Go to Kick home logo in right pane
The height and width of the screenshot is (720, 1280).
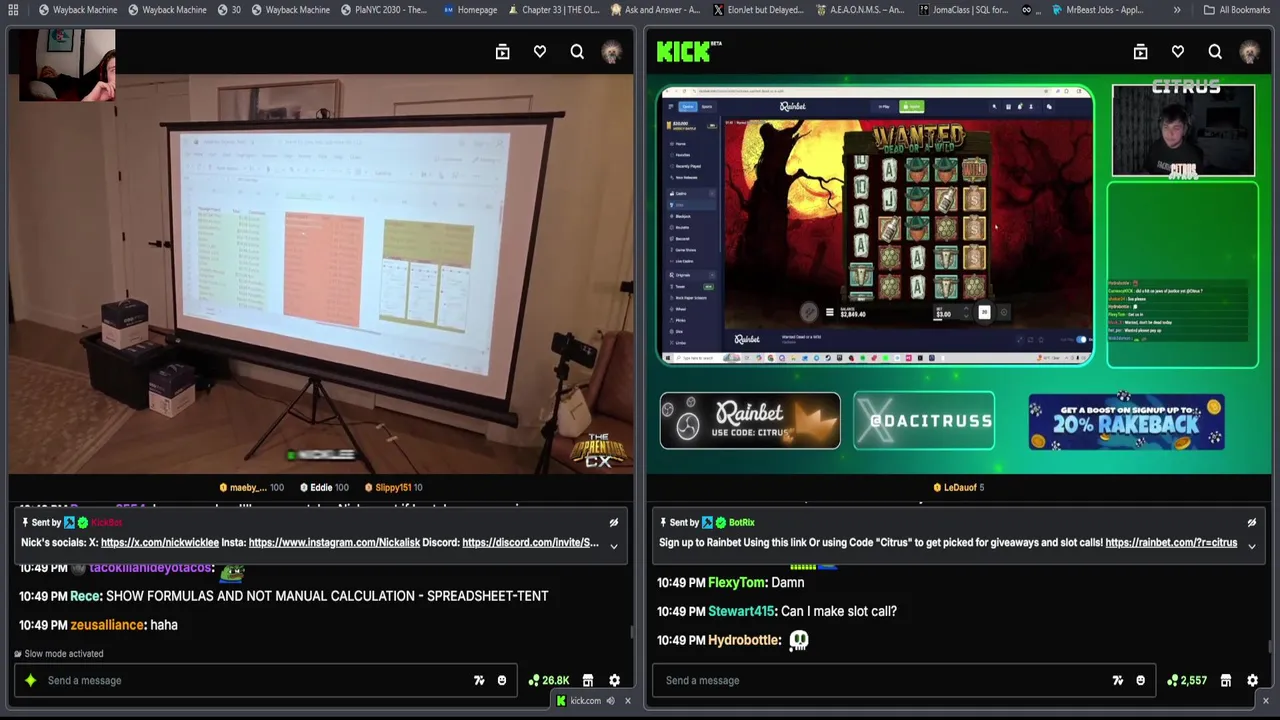[686, 52]
